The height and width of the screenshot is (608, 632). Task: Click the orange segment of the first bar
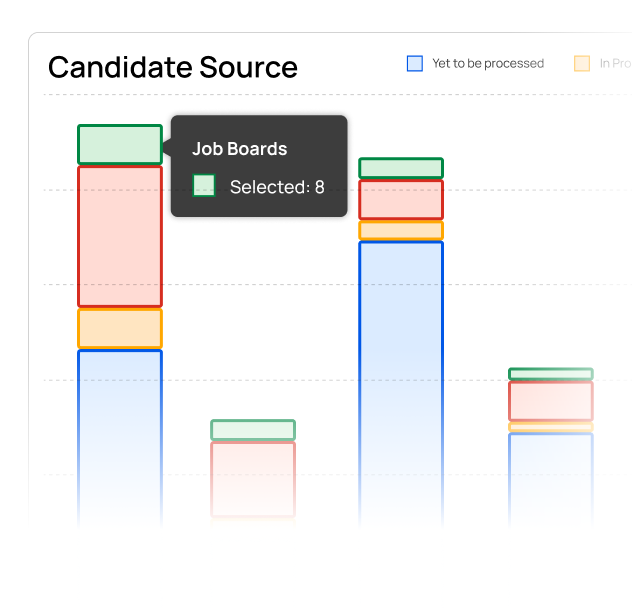(x=120, y=328)
